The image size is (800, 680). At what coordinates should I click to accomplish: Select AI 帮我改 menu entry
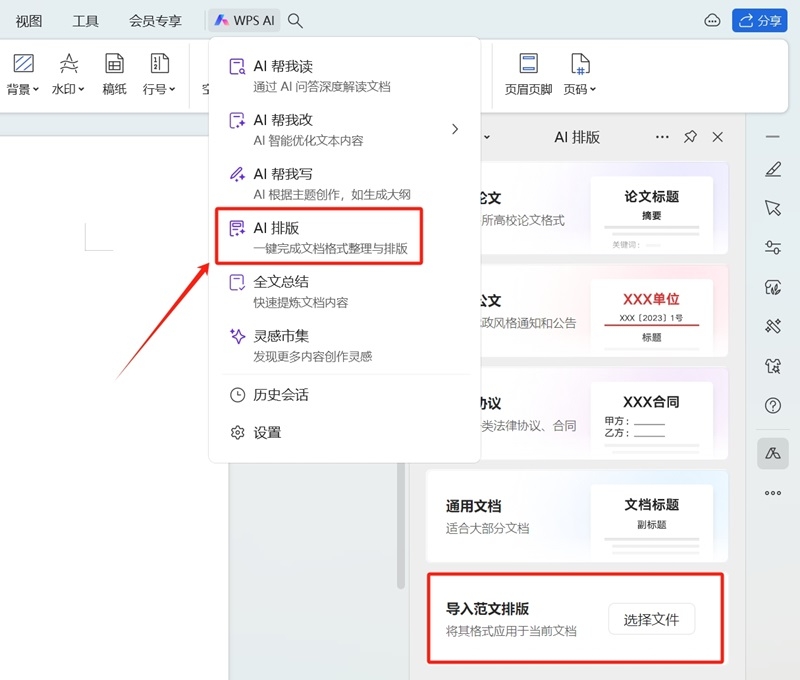pos(344,130)
